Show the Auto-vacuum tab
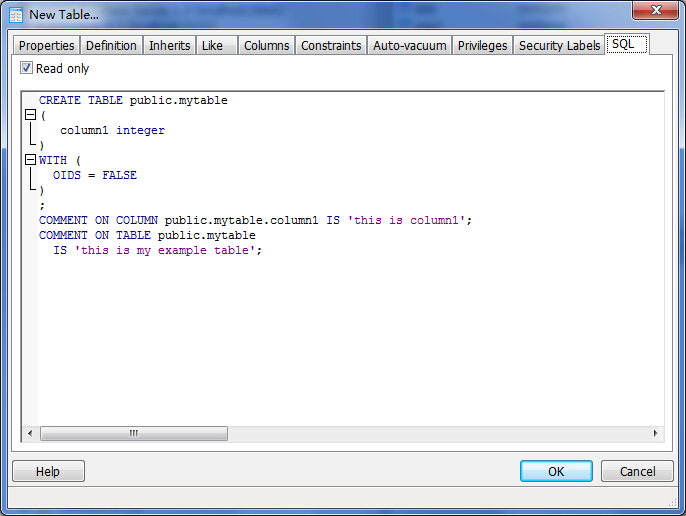Screen dimensions: 686x516 coord(409,46)
